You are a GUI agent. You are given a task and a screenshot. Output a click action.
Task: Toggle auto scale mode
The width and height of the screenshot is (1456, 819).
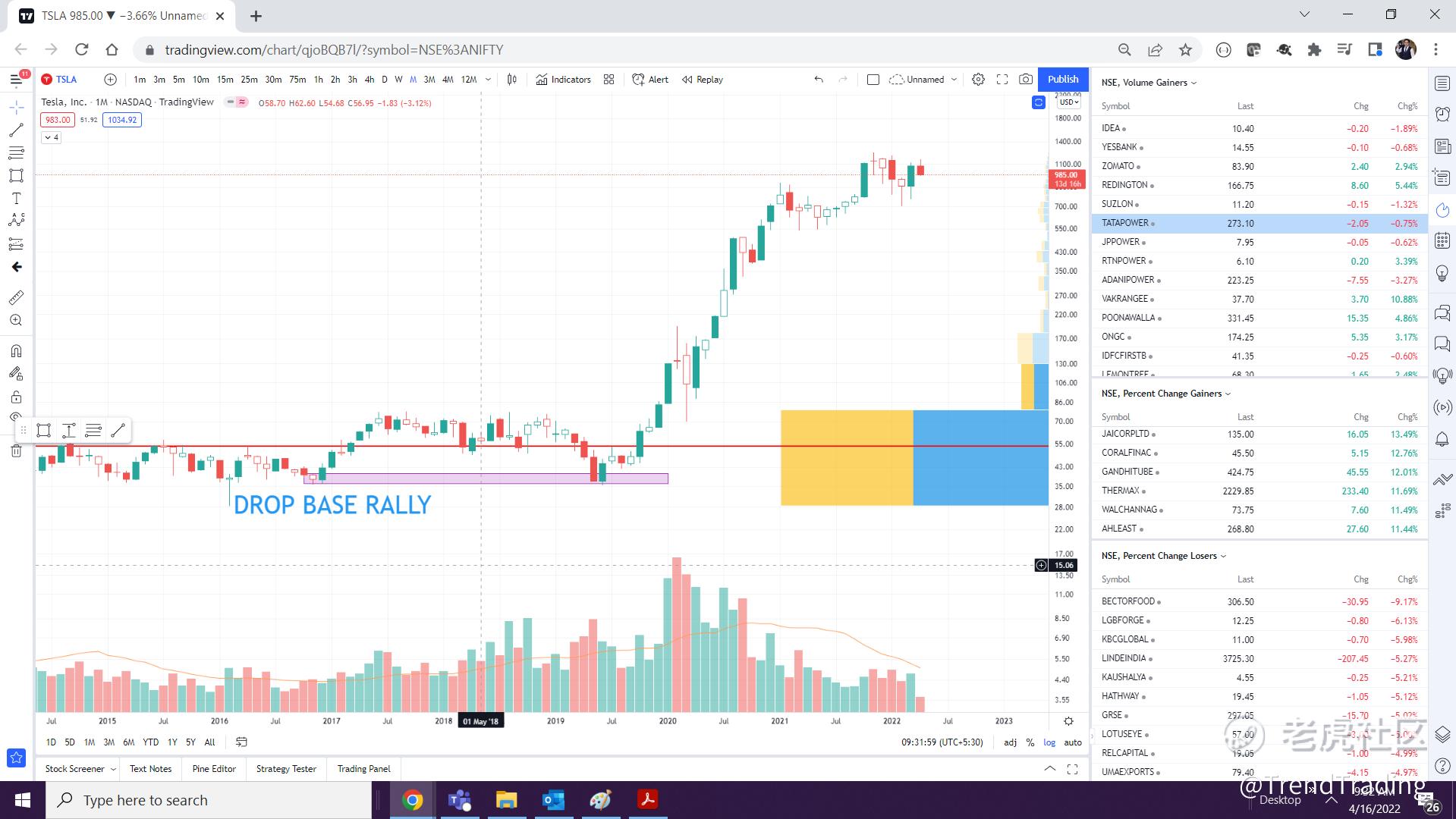pyautogui.click(x=1073, y=742)
